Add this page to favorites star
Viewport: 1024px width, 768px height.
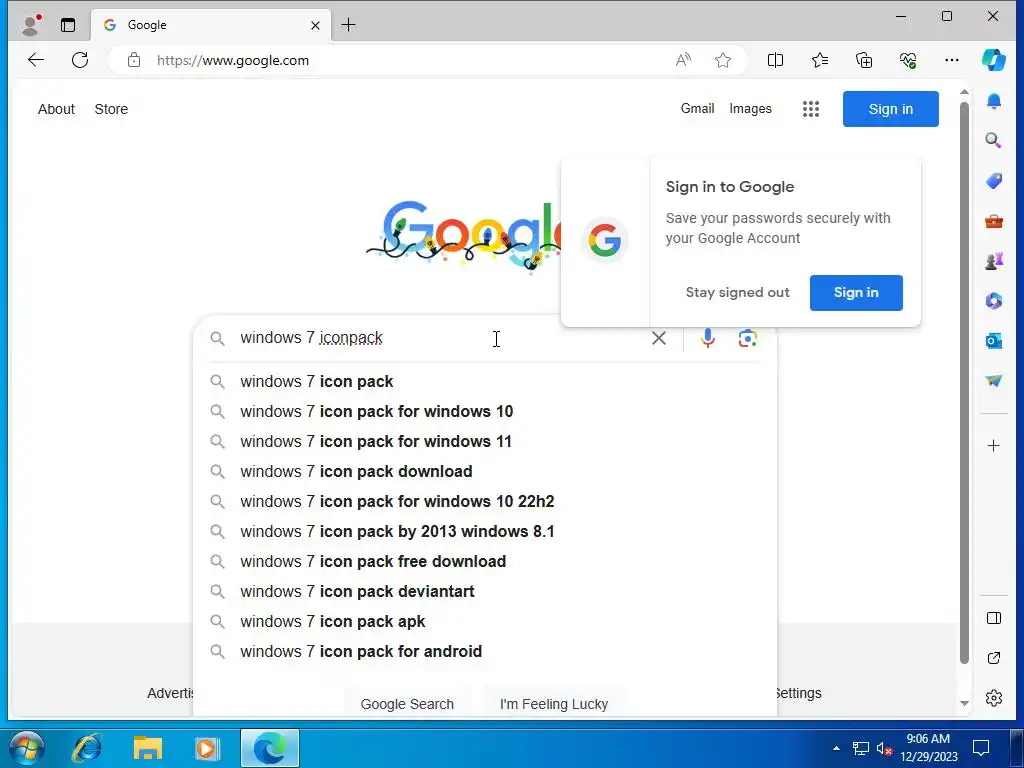tap(722, 60)
